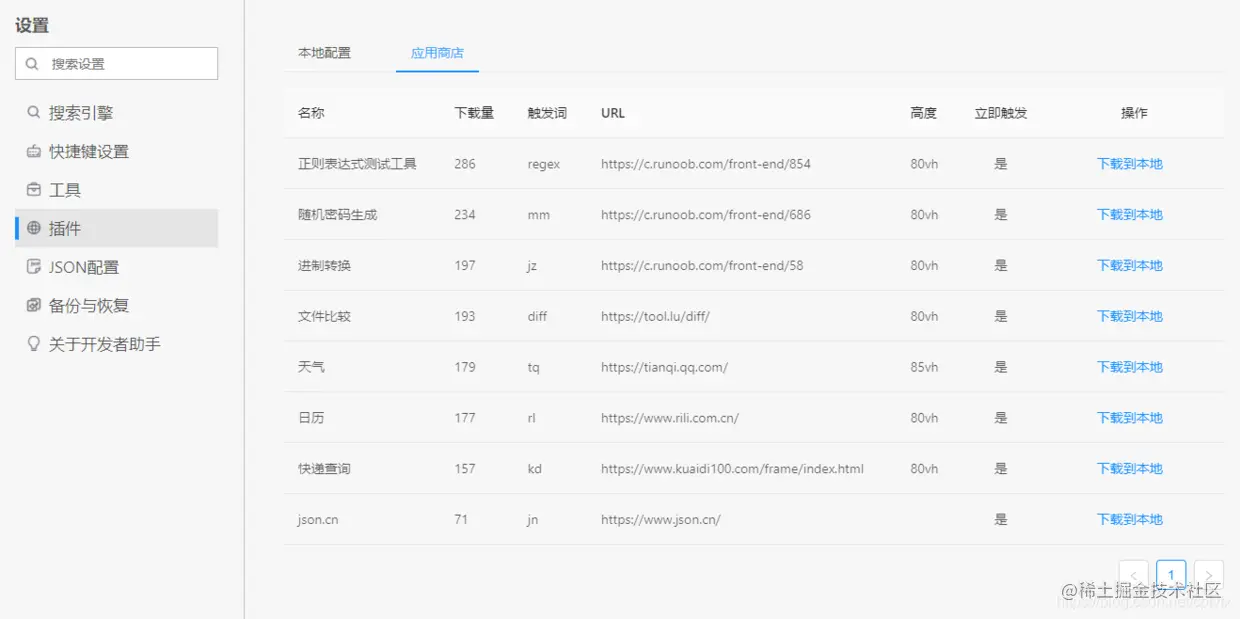The width and height of the screenshot is (1240, 619).
Task: Click the 插件 globe icon
Action: coord(34,228)
